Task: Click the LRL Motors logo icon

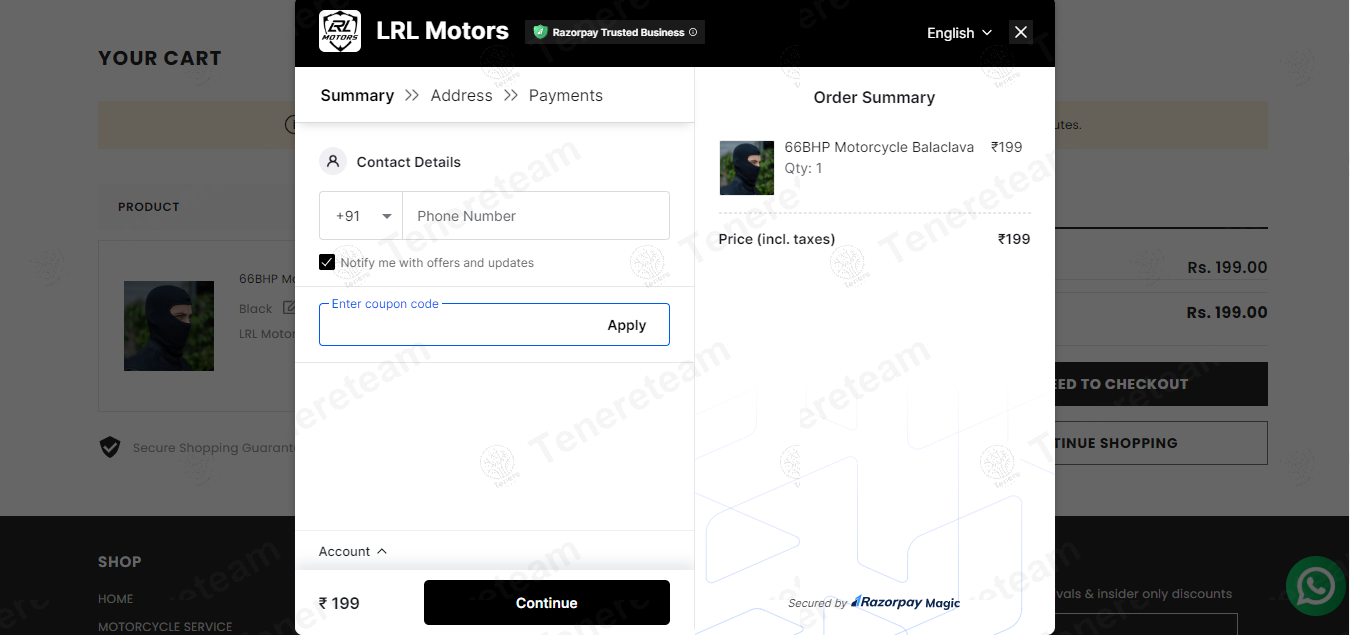Action: pyautogui.click(x=340, y=31)
